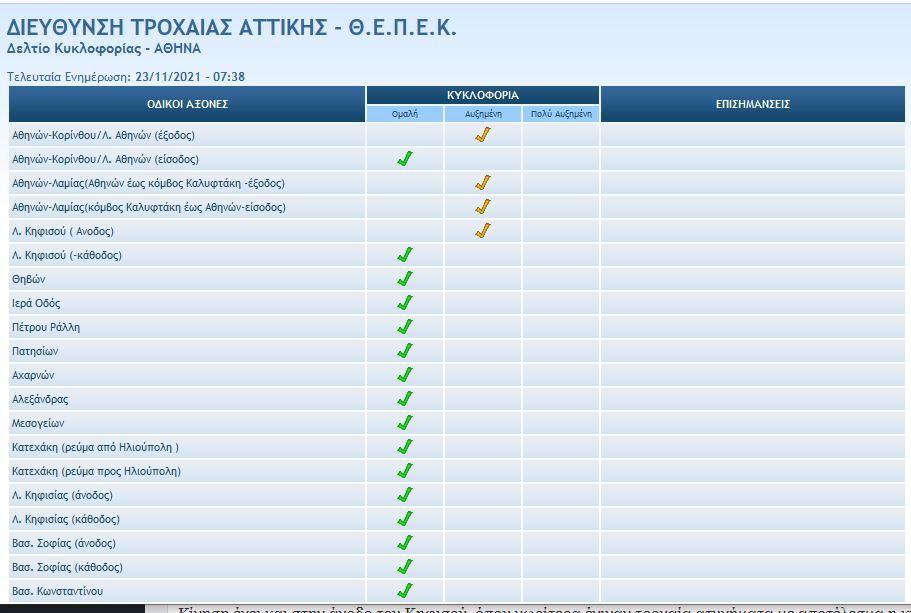This screenshot has width=911, height=613.
Task: Click orange checkmark in Λ. Κηφισού (Ανοδος) row
Action: tap(483, 231)
